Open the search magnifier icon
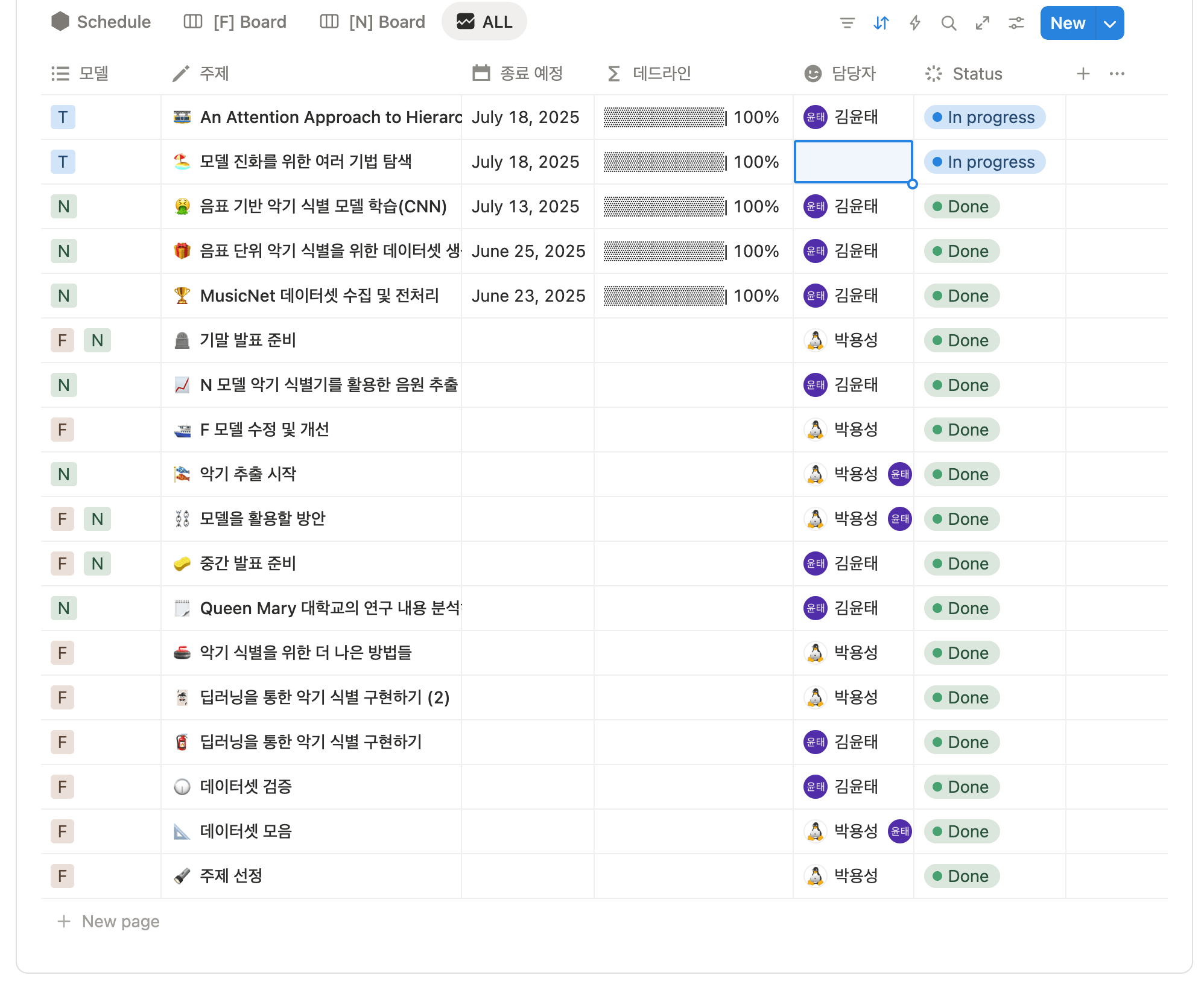Screen dimensions: 1204x987 (x=949, y=23)
